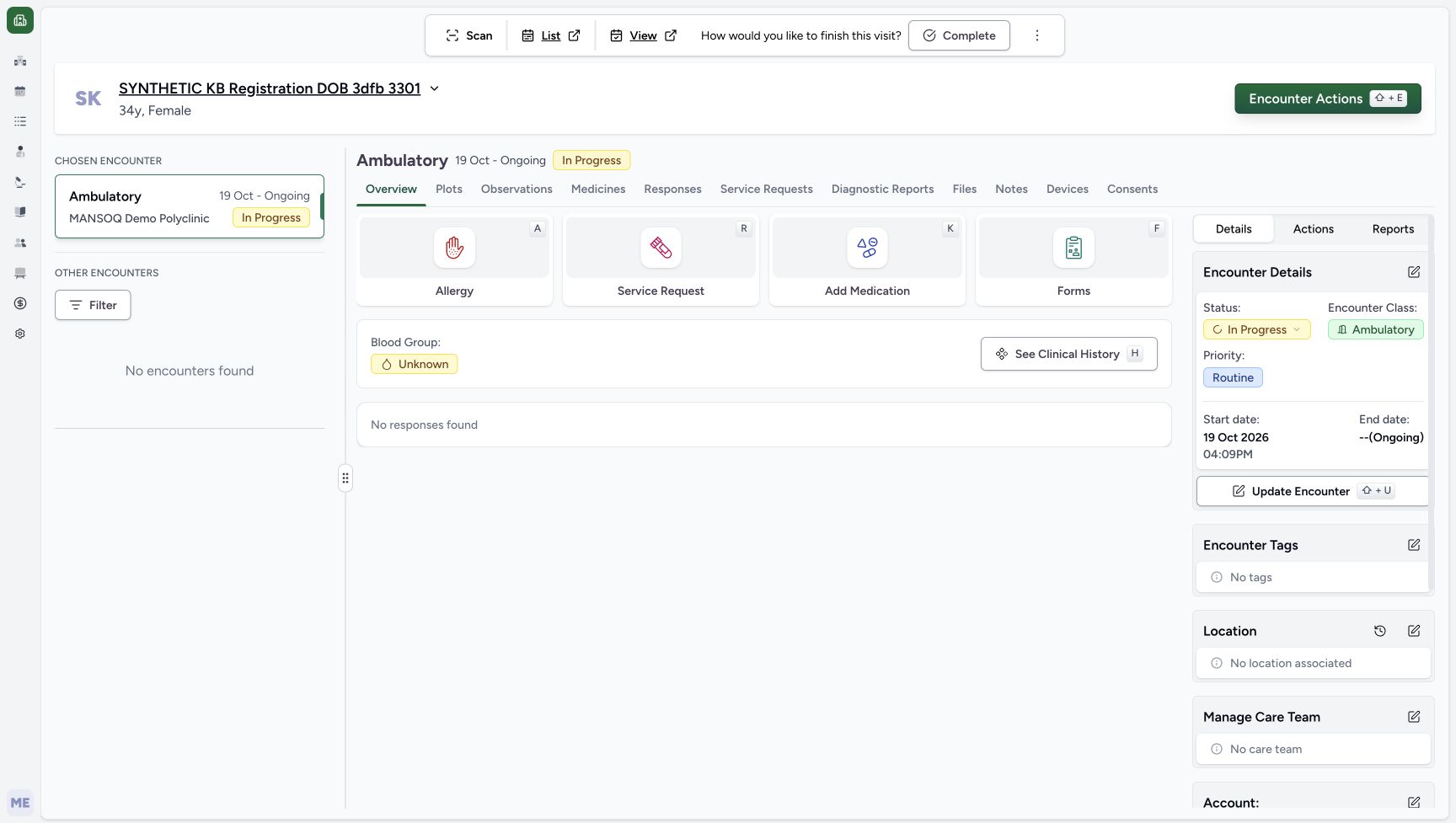Image resolution: width=1456 pixels, height=823 pixels.
Task: Click the Encounter Actions button
Action: coord(1327,99)
